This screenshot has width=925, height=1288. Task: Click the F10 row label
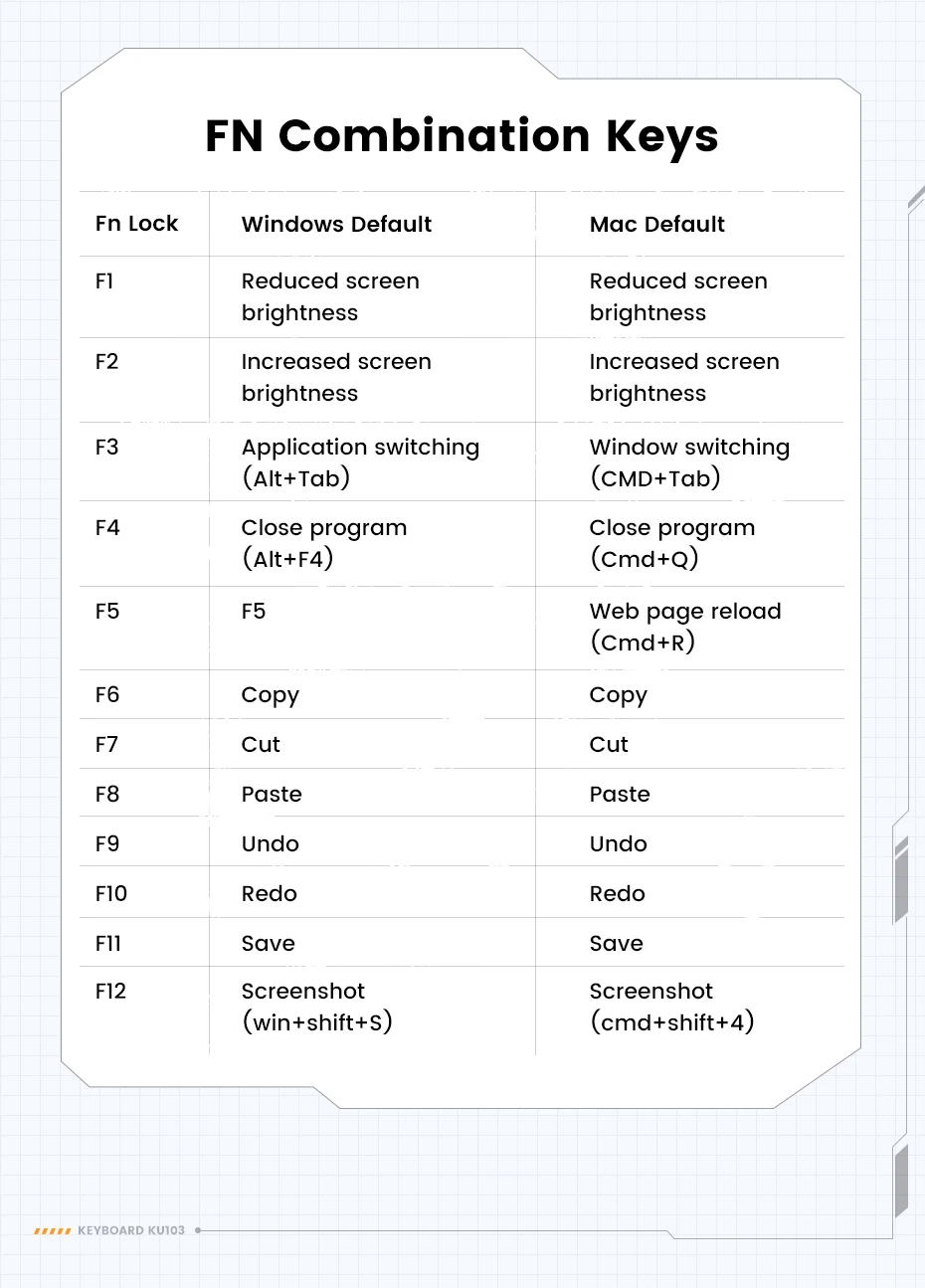[111, 894]
